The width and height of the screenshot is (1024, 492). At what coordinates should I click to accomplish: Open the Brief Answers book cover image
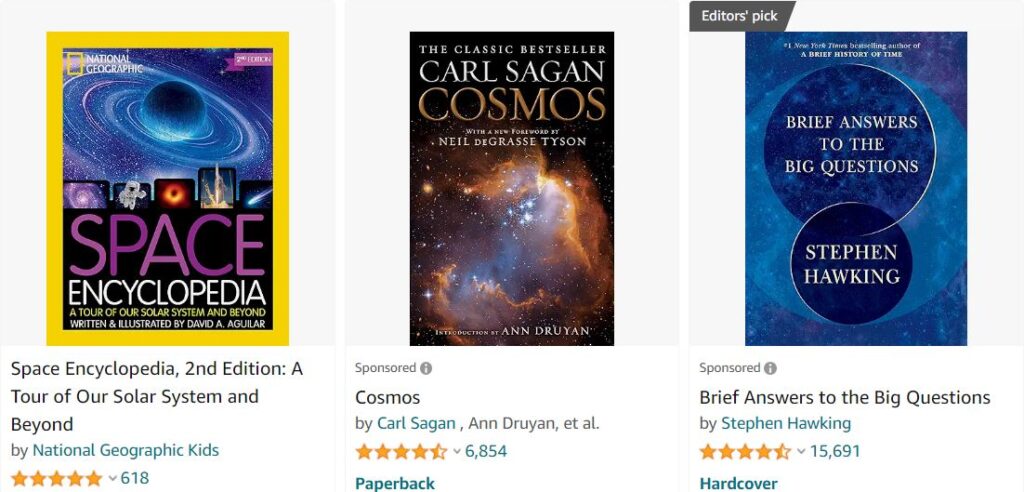pos(856,188)
